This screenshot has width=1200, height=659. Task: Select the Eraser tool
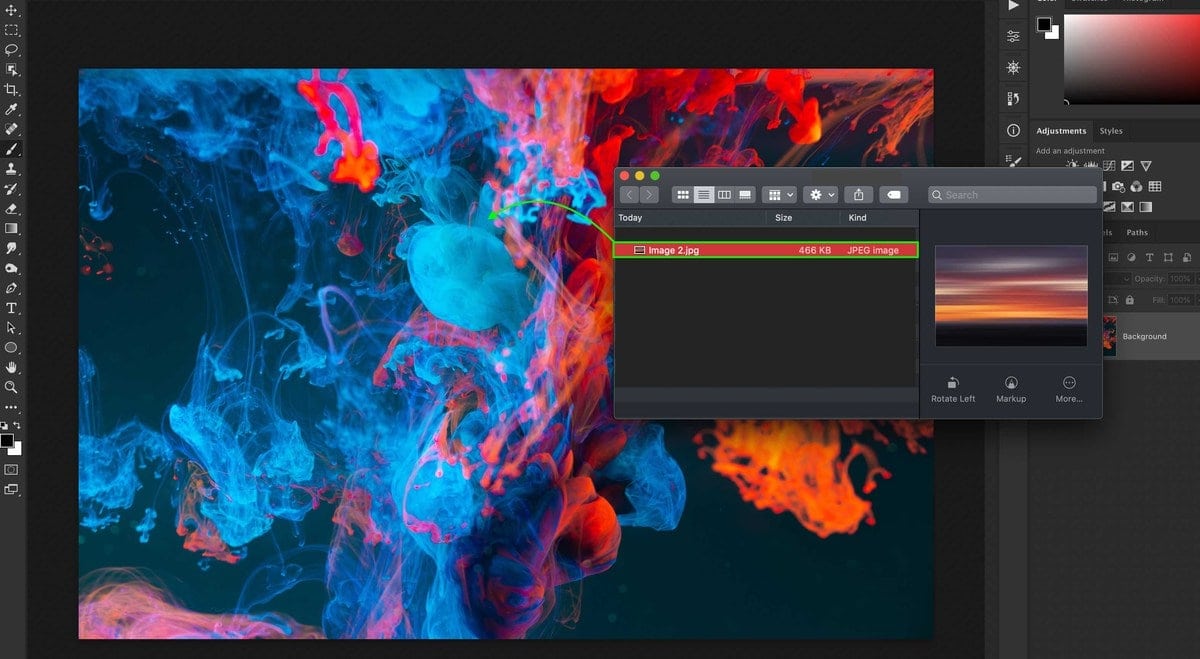click(x=12, y=209)
